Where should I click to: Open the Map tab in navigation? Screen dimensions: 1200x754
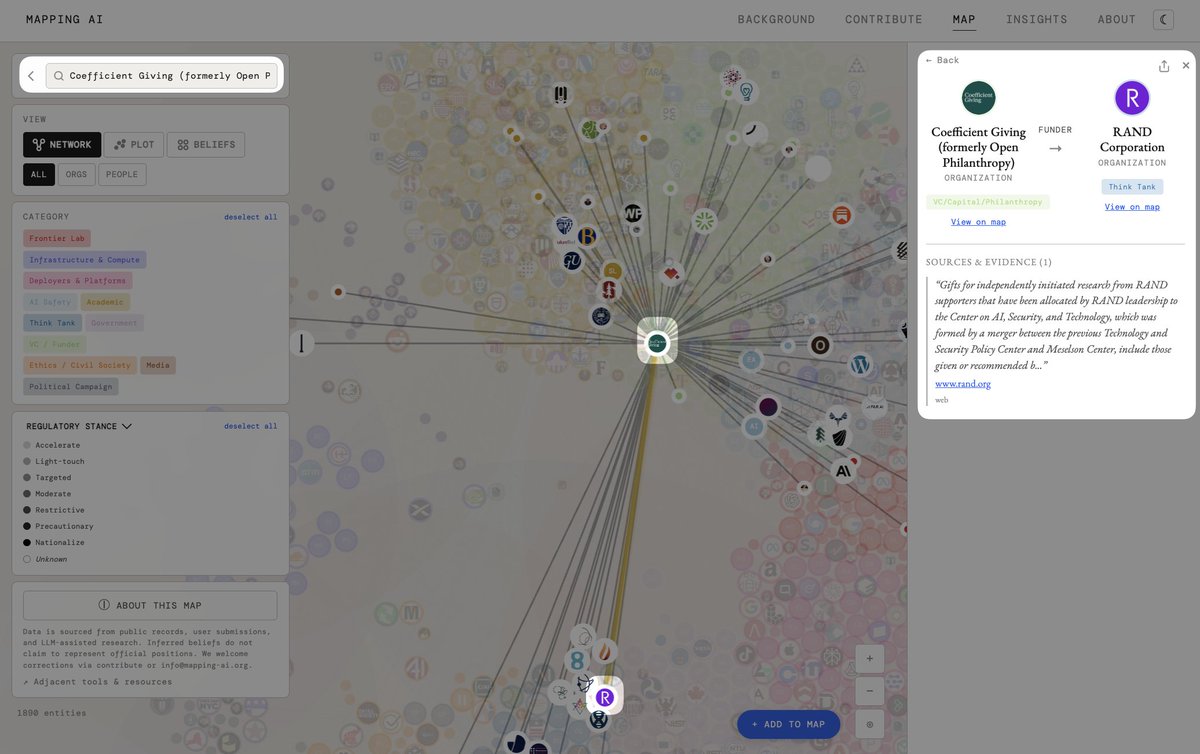tap(964, 19)
